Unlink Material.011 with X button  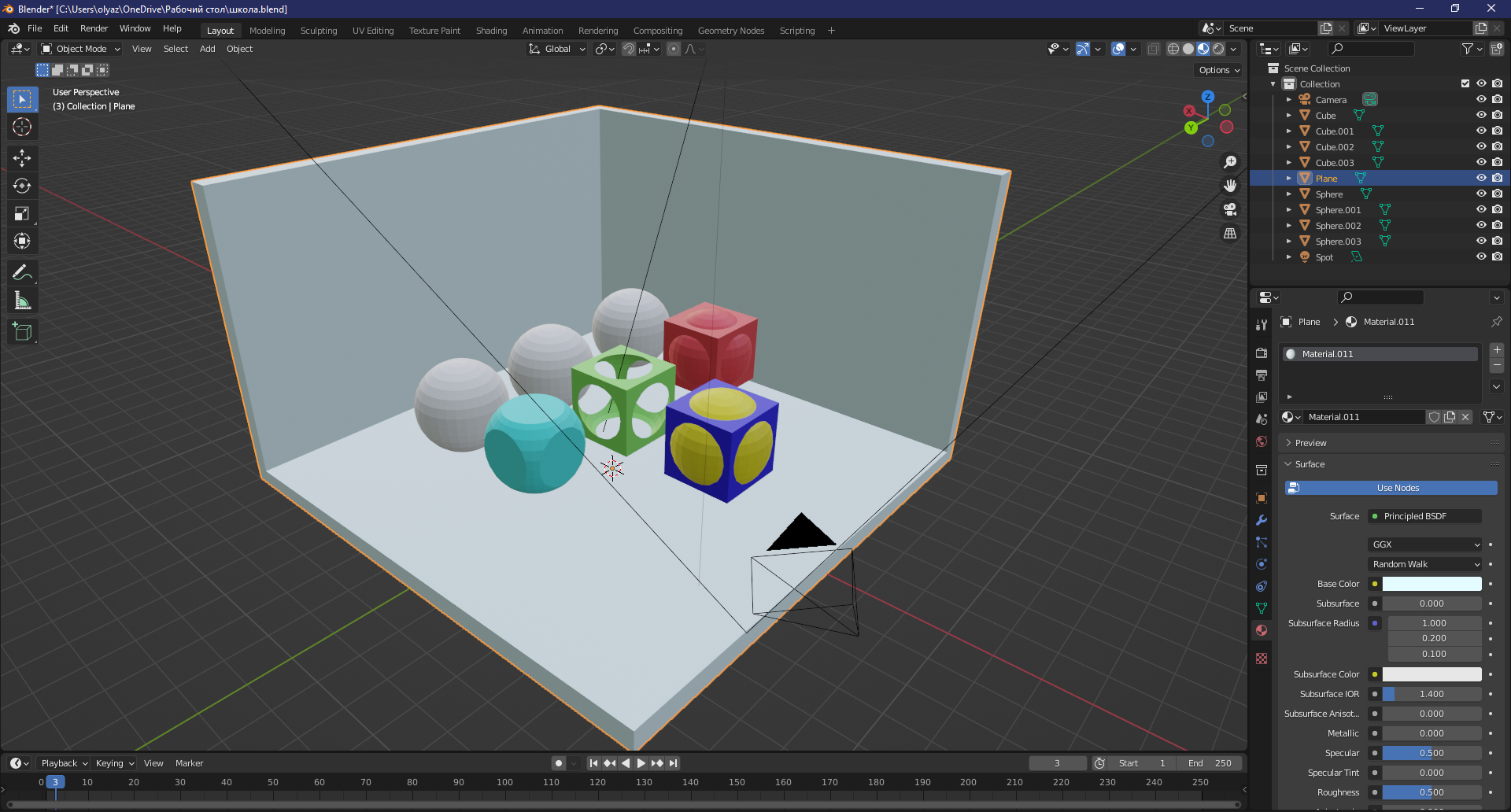[1465, 417]
